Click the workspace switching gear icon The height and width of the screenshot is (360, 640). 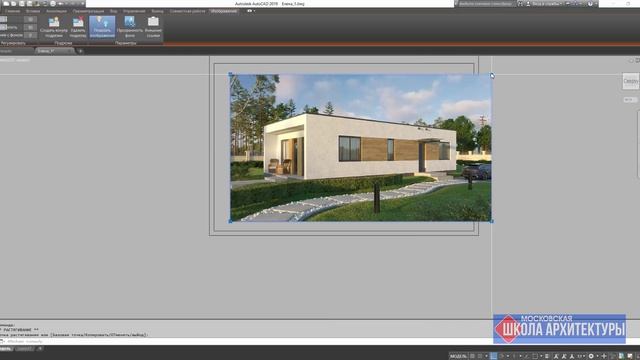(x=591, y=356)
